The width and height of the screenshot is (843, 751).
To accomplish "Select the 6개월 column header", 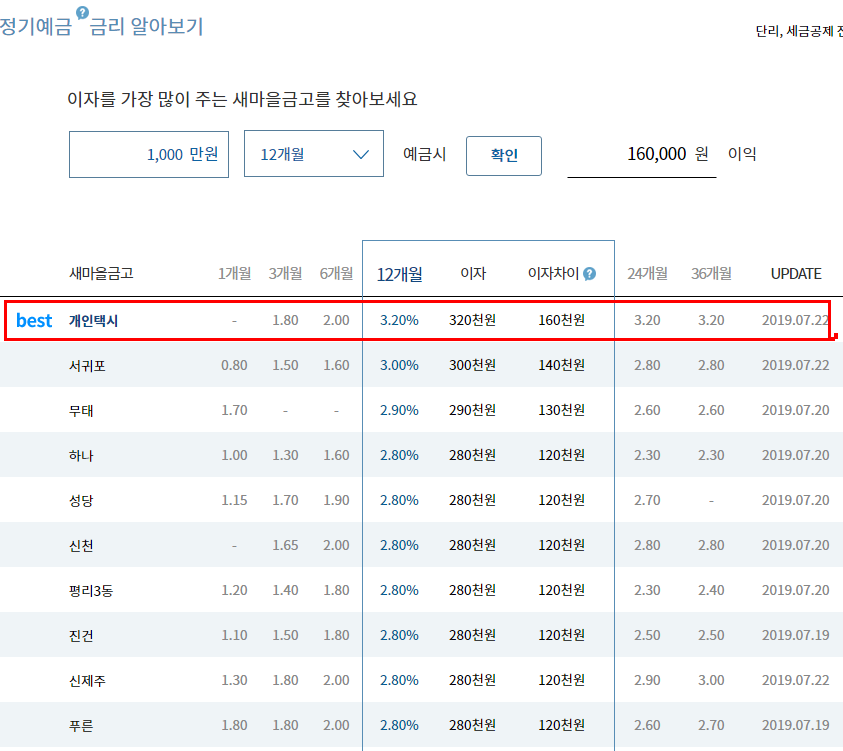I will tap(337, 274).
